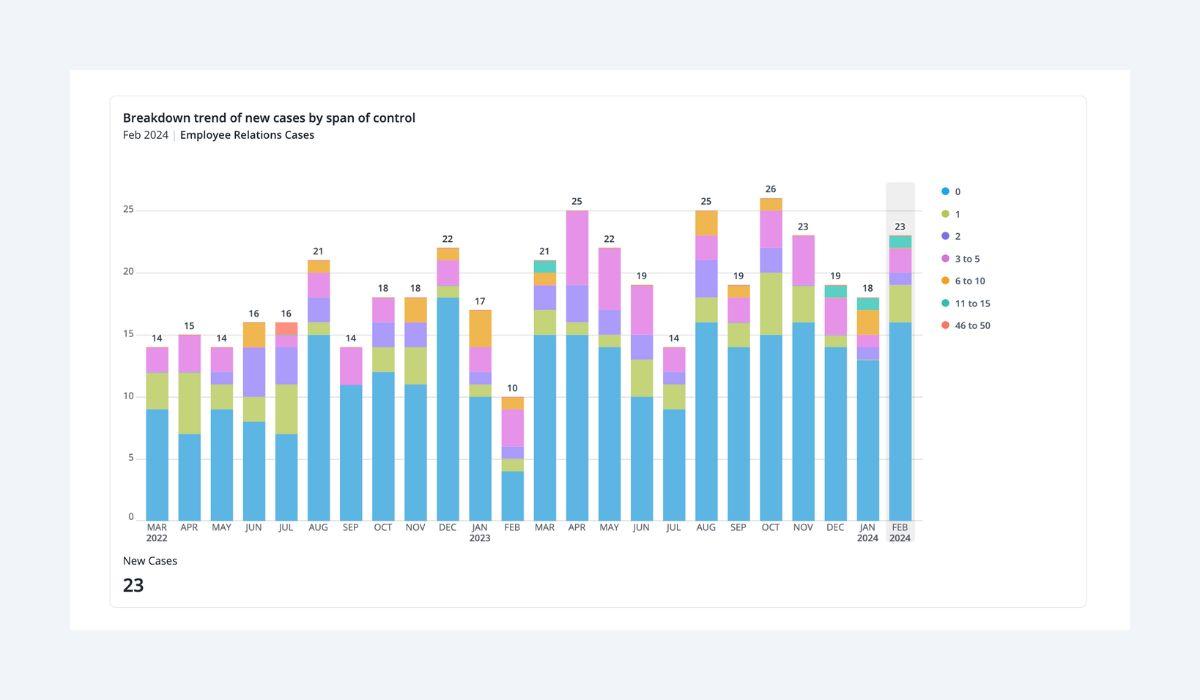Select the '46 to 50' legend entry
This screenshot has width=1200, height=700.
[965, 325]
